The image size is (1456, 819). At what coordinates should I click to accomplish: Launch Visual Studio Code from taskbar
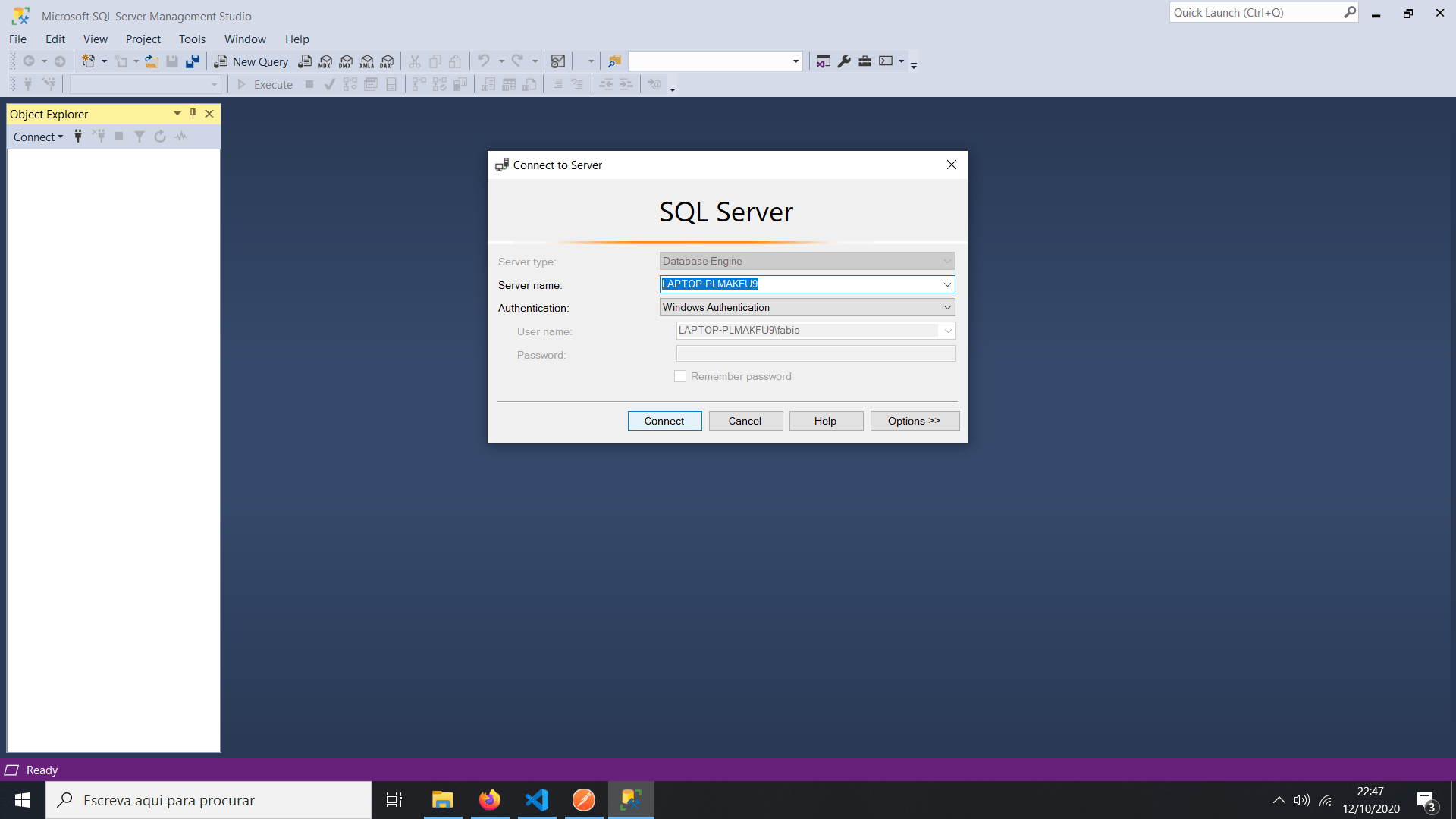point(537,800)
